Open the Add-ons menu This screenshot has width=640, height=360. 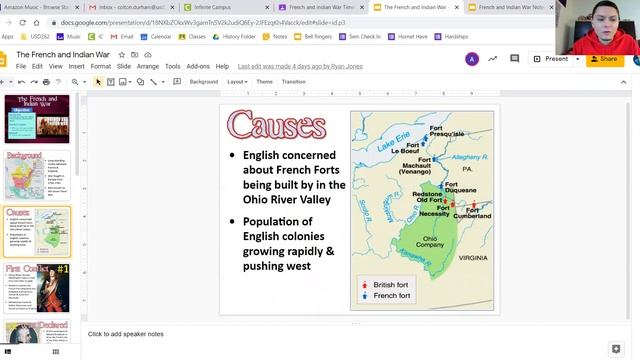coord(198,66)
